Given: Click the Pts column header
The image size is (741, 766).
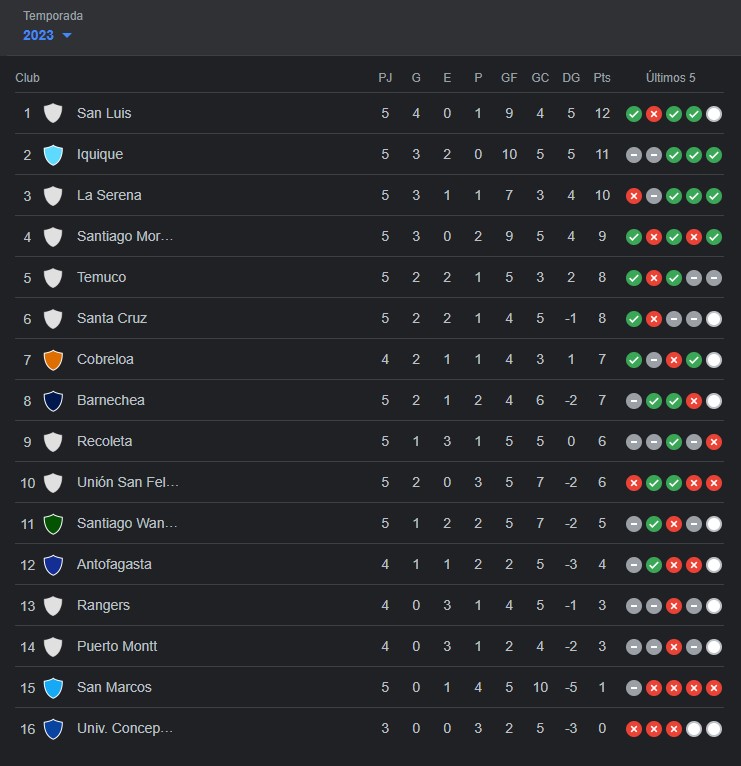Looking at the screenshot, I should pyautogui.click(x=602, y=78).
